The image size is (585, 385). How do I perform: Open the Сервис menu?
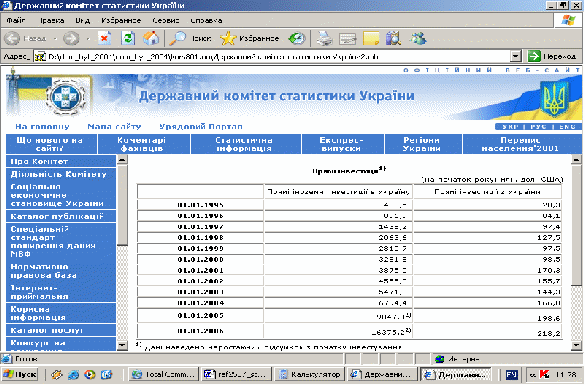[166, 21]
